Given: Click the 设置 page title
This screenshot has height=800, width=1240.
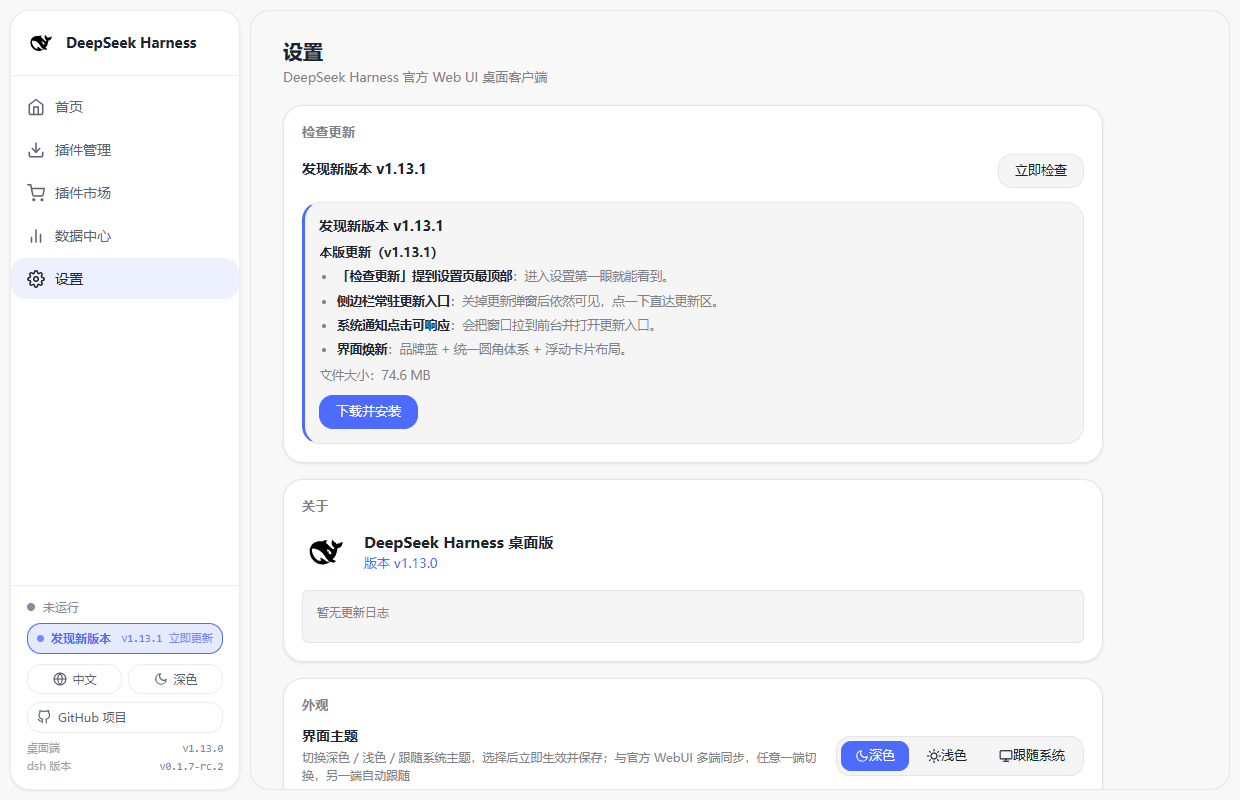Looking at the screenshot, I should point(303,53).
